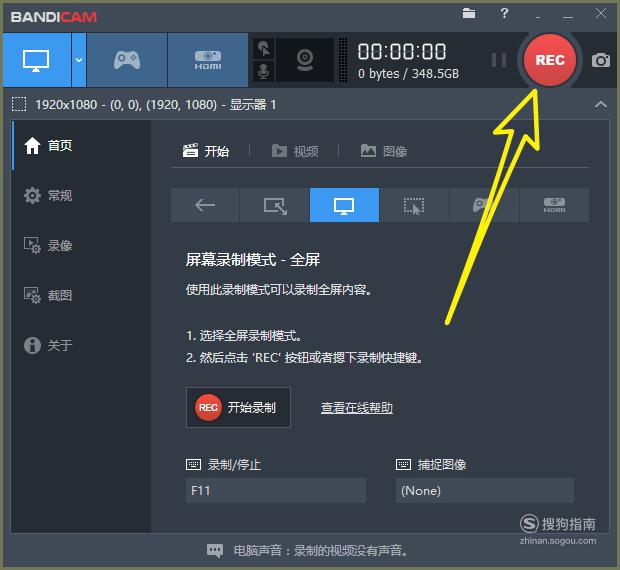Click 开始录制 start recording button
This screenshot has width=620, height=570.
coord(238,408)
